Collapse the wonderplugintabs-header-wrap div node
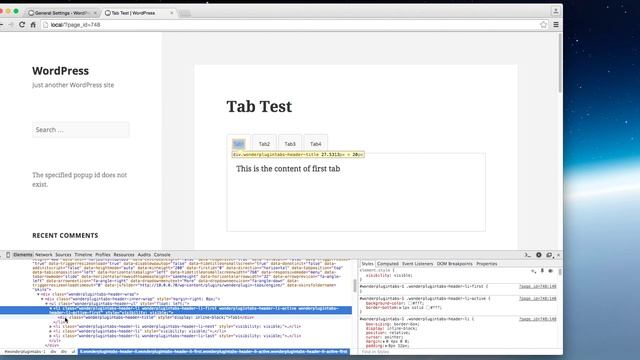Image resolution: width=640 pixels, height=360 pixels. [38, 294]
